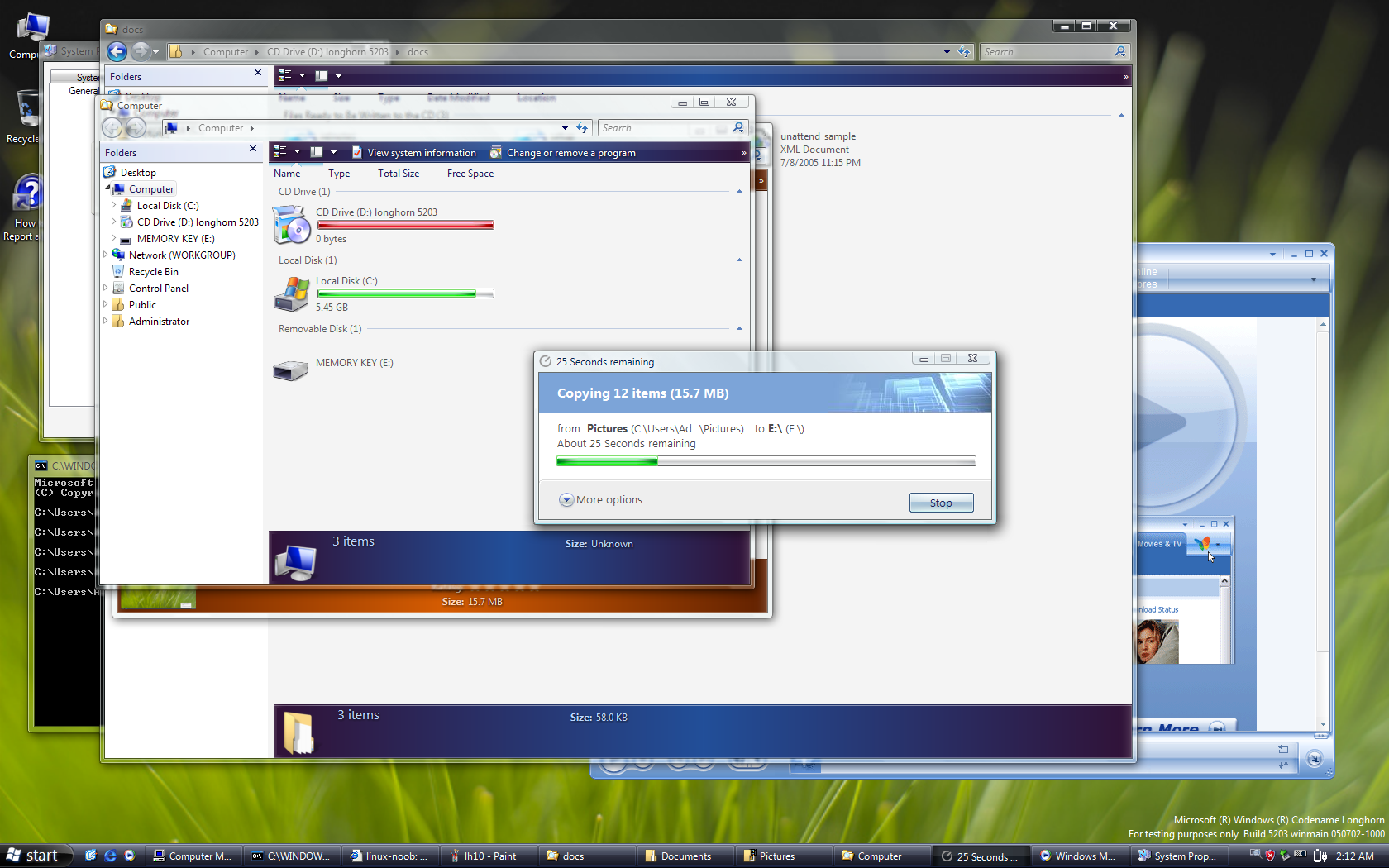The width and height of the screenshot is (1389, 868).
Task: Collapse the CD Drive (1) group
Action: click(x=739, y=192)
